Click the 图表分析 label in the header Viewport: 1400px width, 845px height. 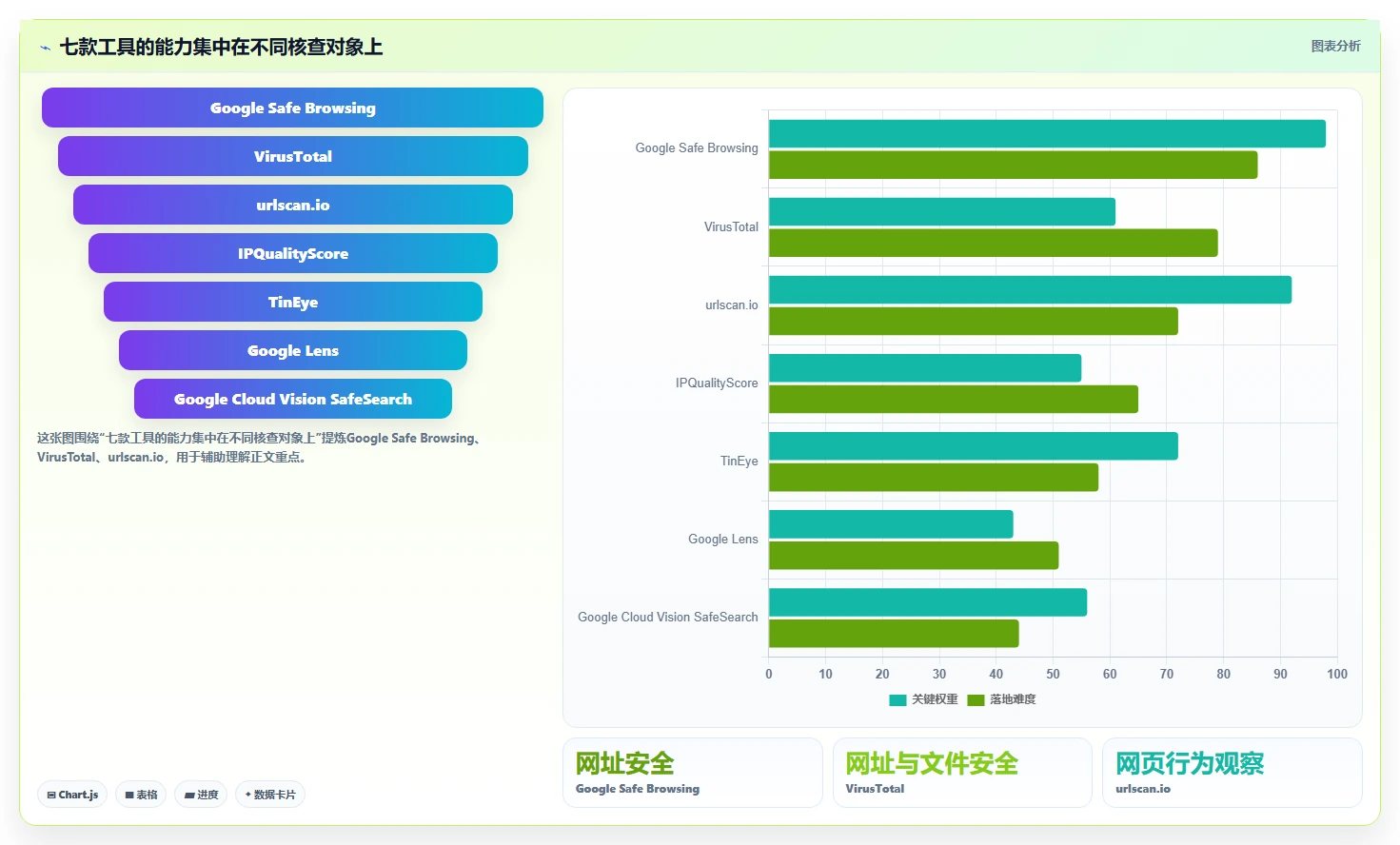click(x=1335, y=46)
